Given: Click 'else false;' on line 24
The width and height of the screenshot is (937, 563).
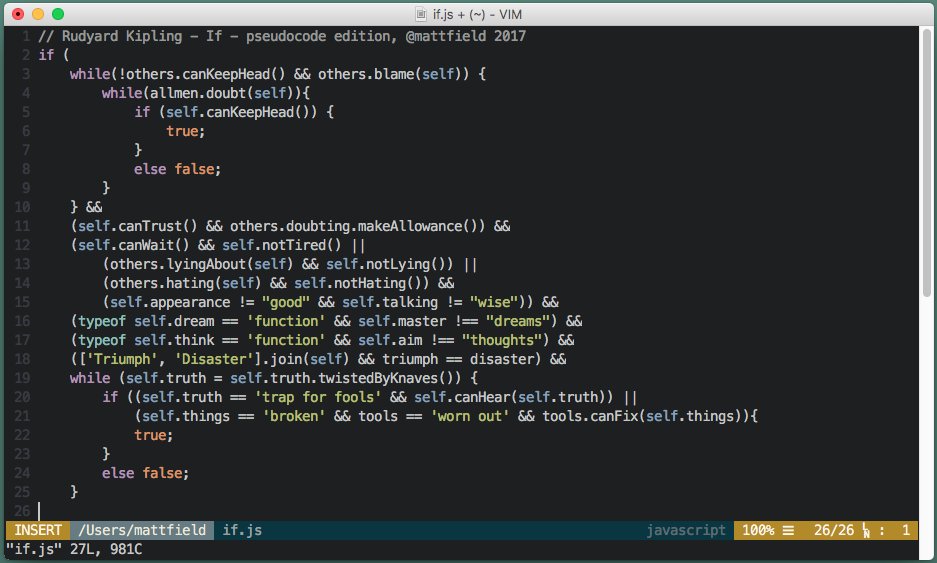Looking at the screenshot, I should point(146,473).
